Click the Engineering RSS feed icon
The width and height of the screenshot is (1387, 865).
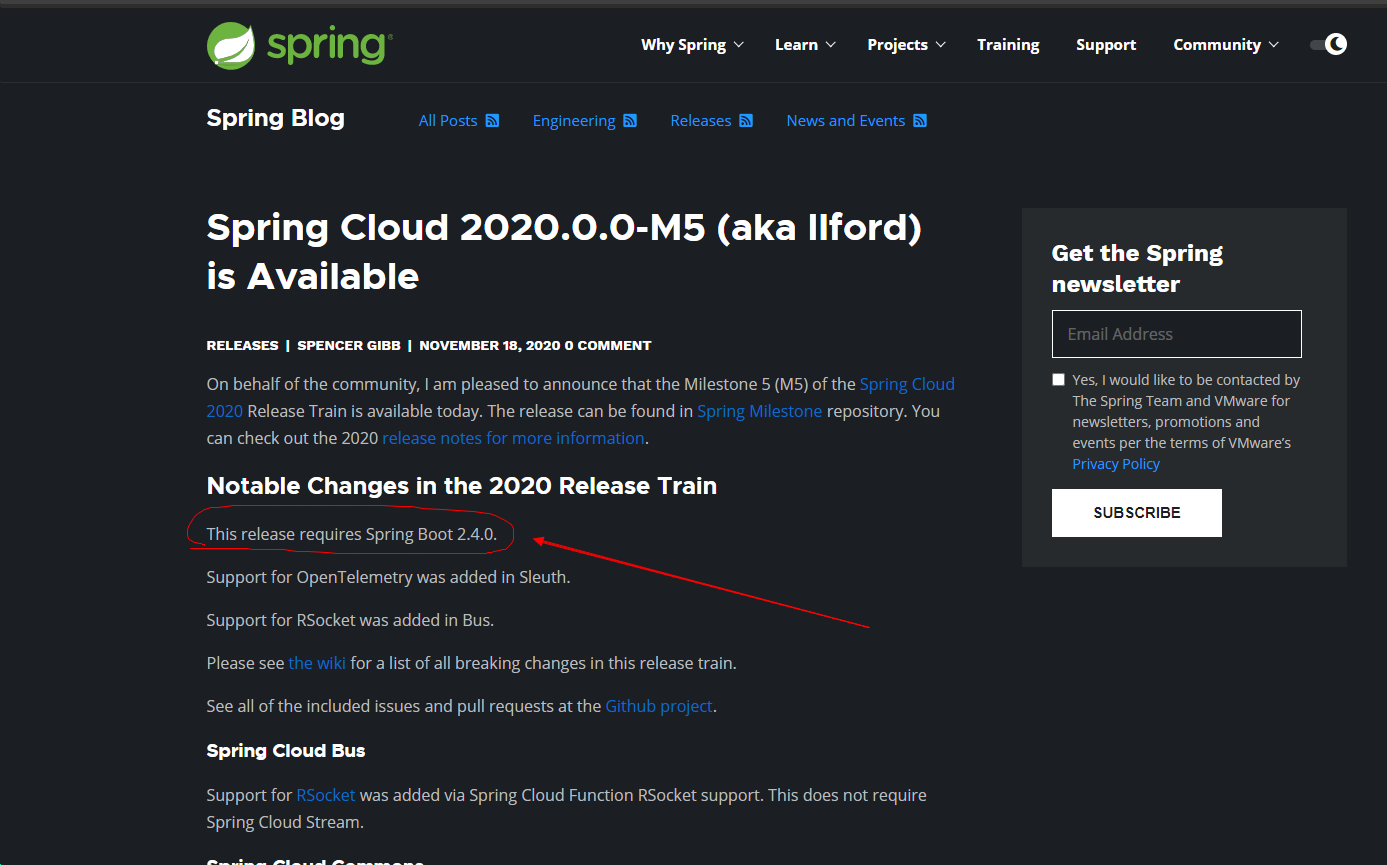[x=631, y=120]
